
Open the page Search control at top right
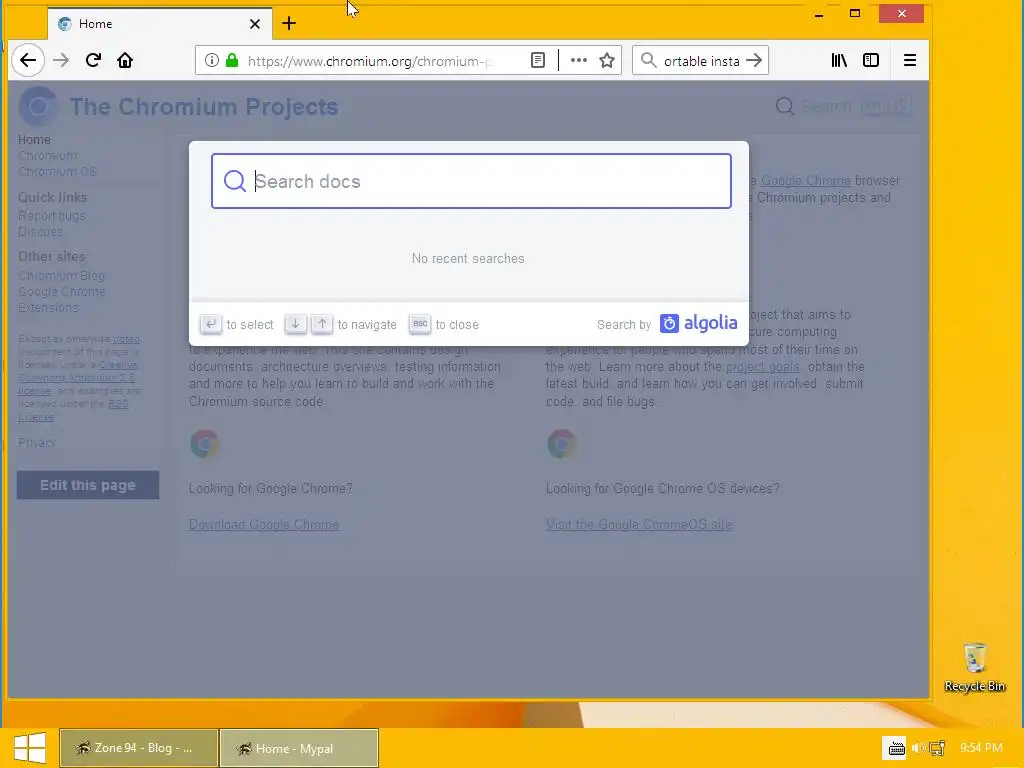842,106
